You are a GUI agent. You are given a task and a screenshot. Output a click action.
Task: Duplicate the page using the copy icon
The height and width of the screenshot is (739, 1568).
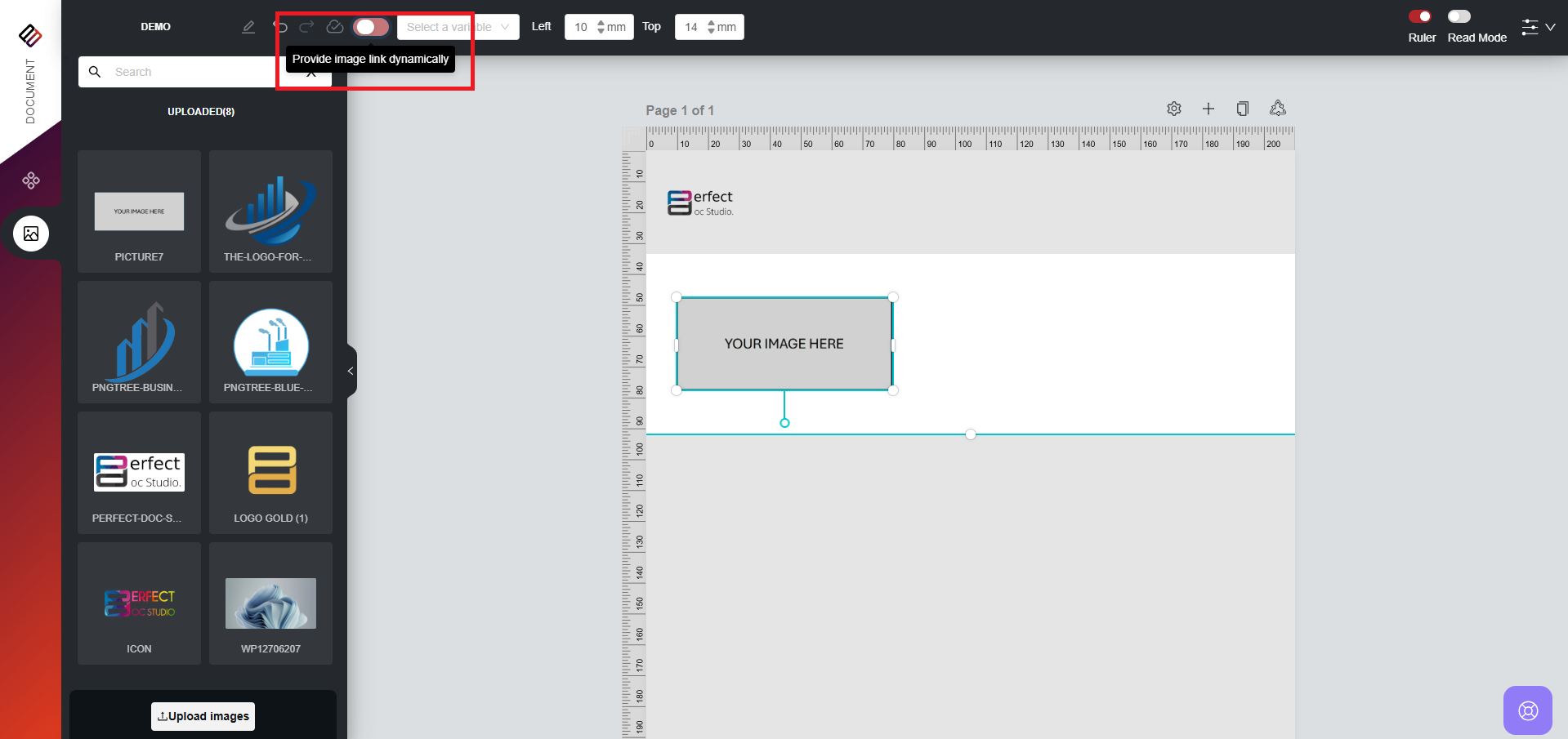(x=1243, y=108)
